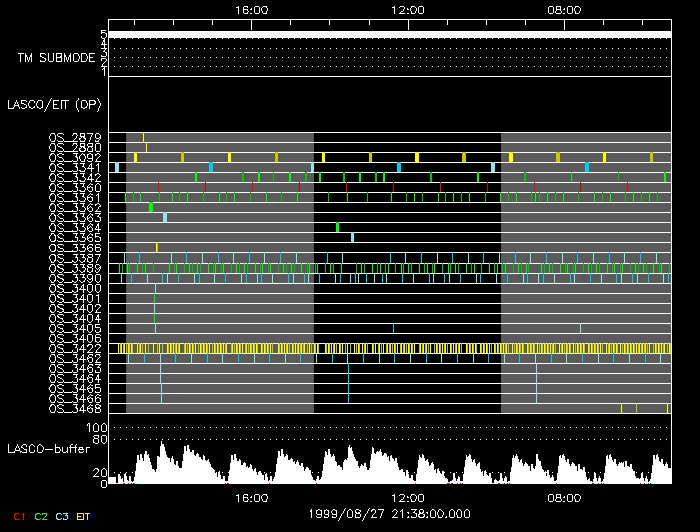This screenshot has width=700, height=532.
Task: Select the green marker in the OS_3364 row
Action: 337,227
